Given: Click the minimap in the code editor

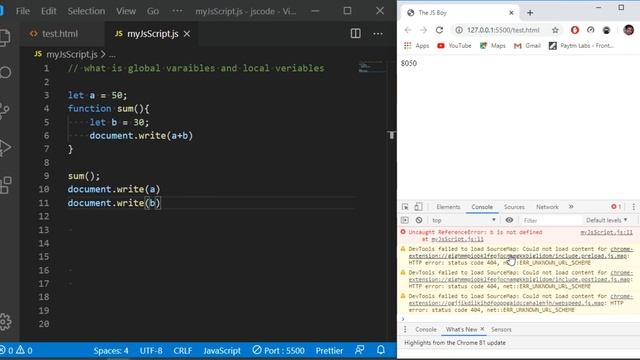Looking at the screenshot, I should tap(371, 68).
